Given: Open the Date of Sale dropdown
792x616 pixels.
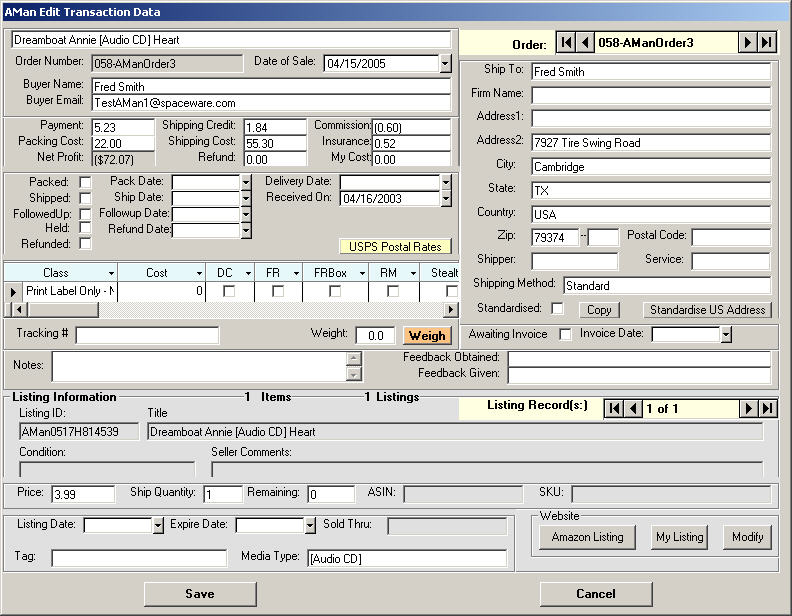Looking at the screenshot, I should 445,64.
